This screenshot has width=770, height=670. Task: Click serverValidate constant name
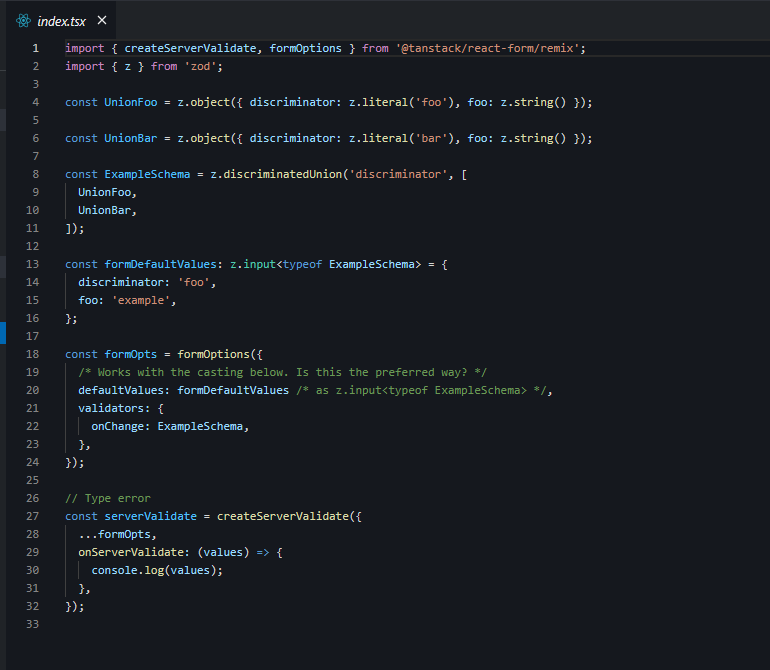(150, 516)
